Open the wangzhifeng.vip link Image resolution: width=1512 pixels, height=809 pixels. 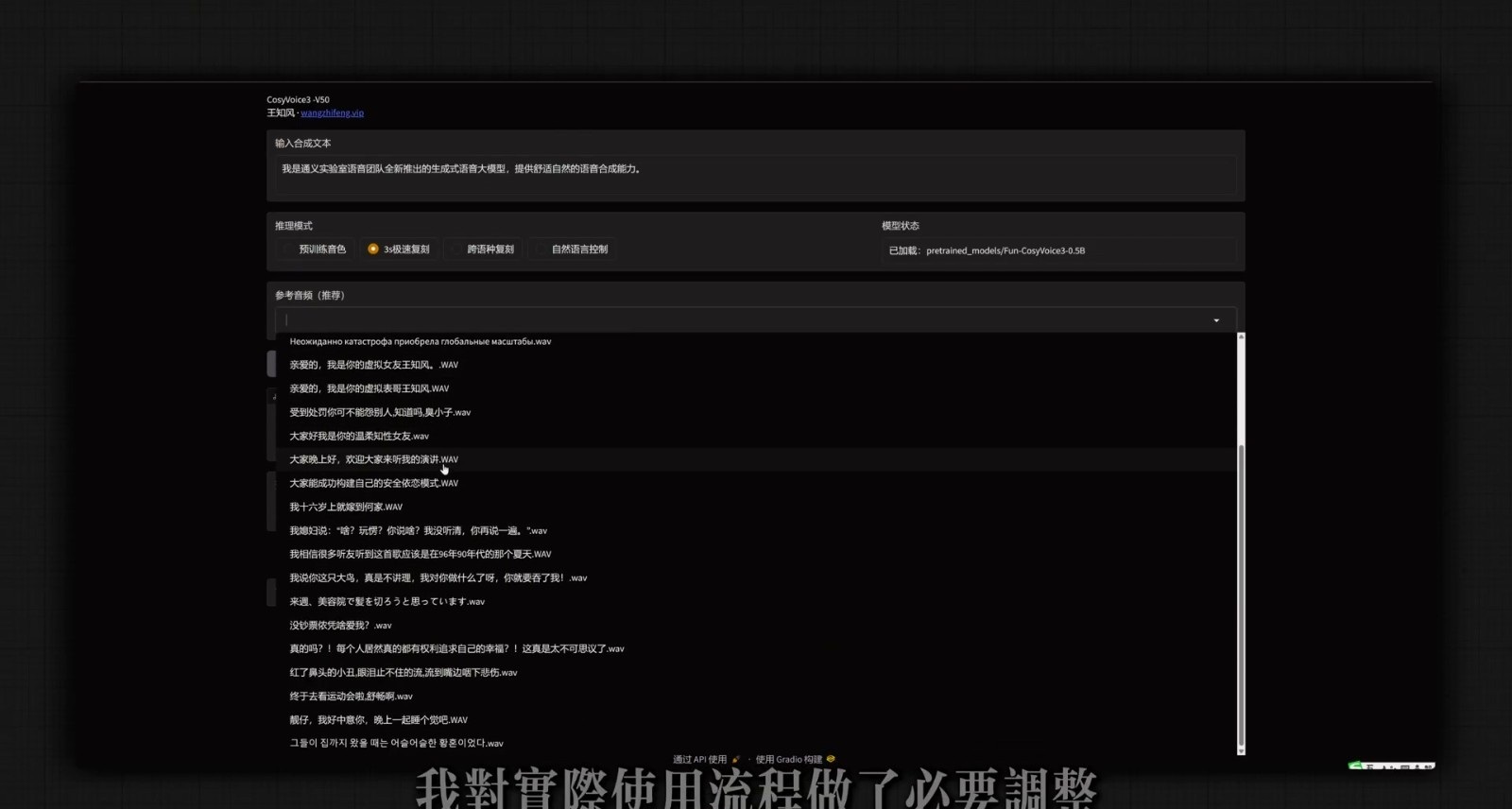(x=332, y=113)
